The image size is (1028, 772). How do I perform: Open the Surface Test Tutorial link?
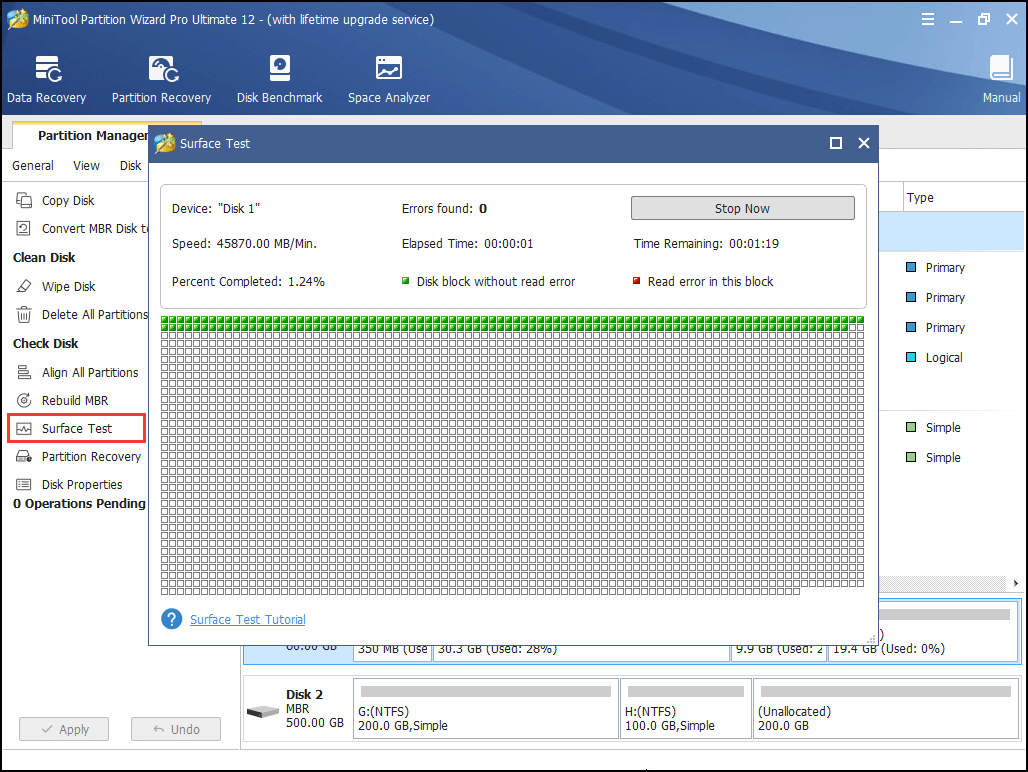point(246,618)
